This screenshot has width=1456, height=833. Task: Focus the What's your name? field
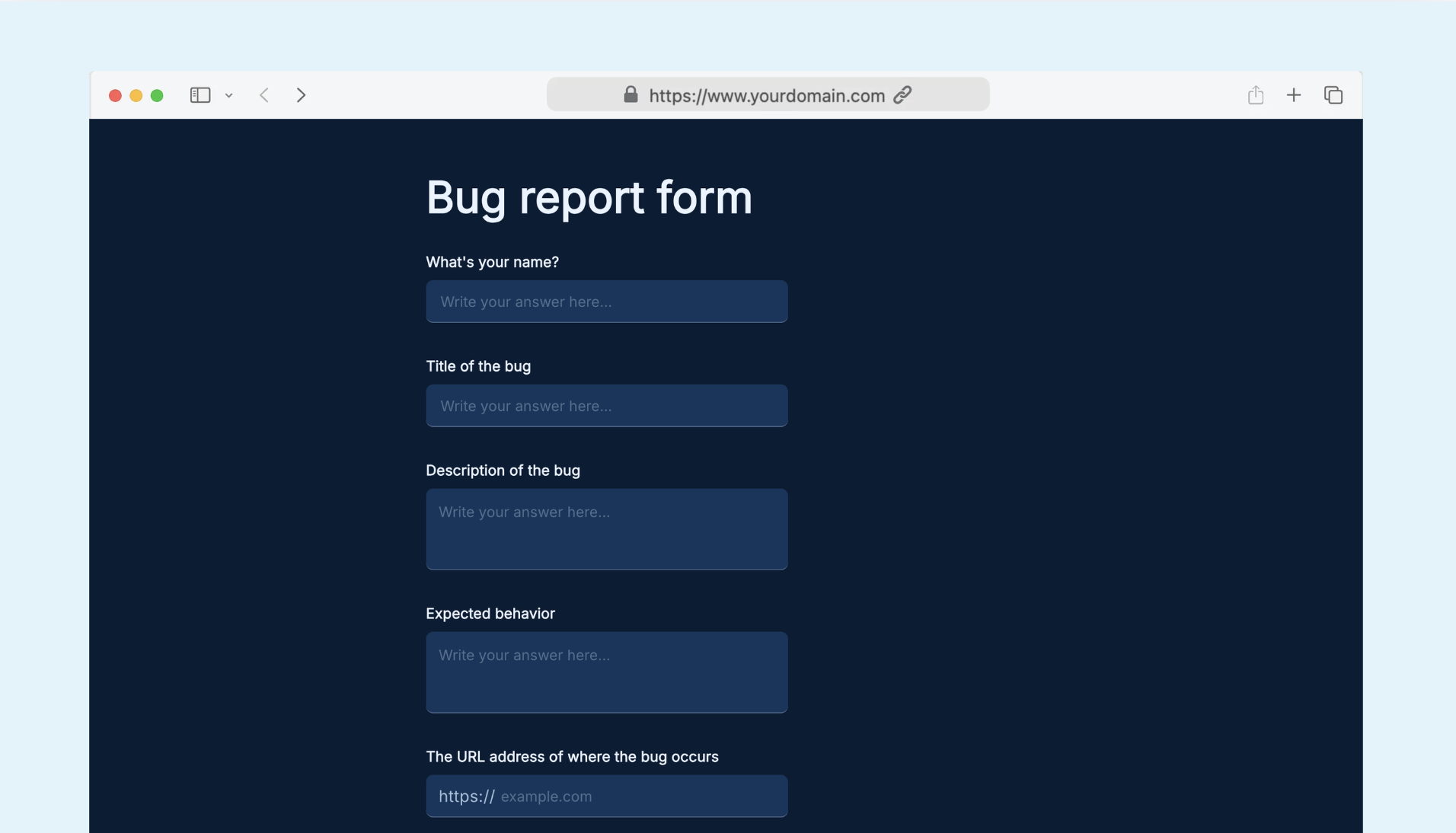(607, 302)
